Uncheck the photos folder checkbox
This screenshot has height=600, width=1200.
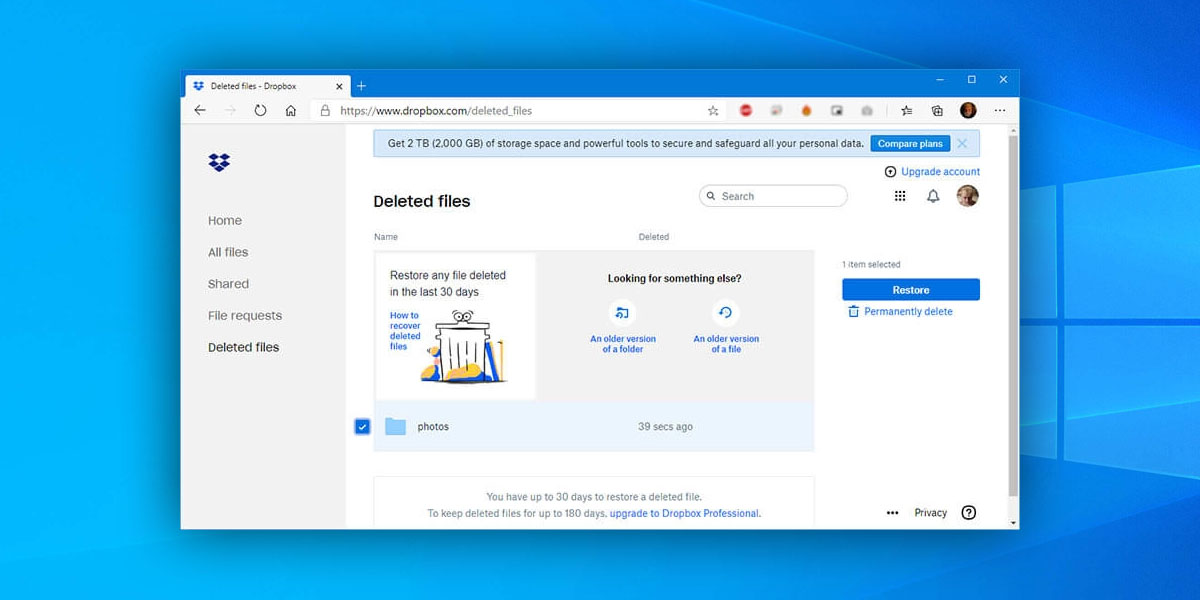362,427
